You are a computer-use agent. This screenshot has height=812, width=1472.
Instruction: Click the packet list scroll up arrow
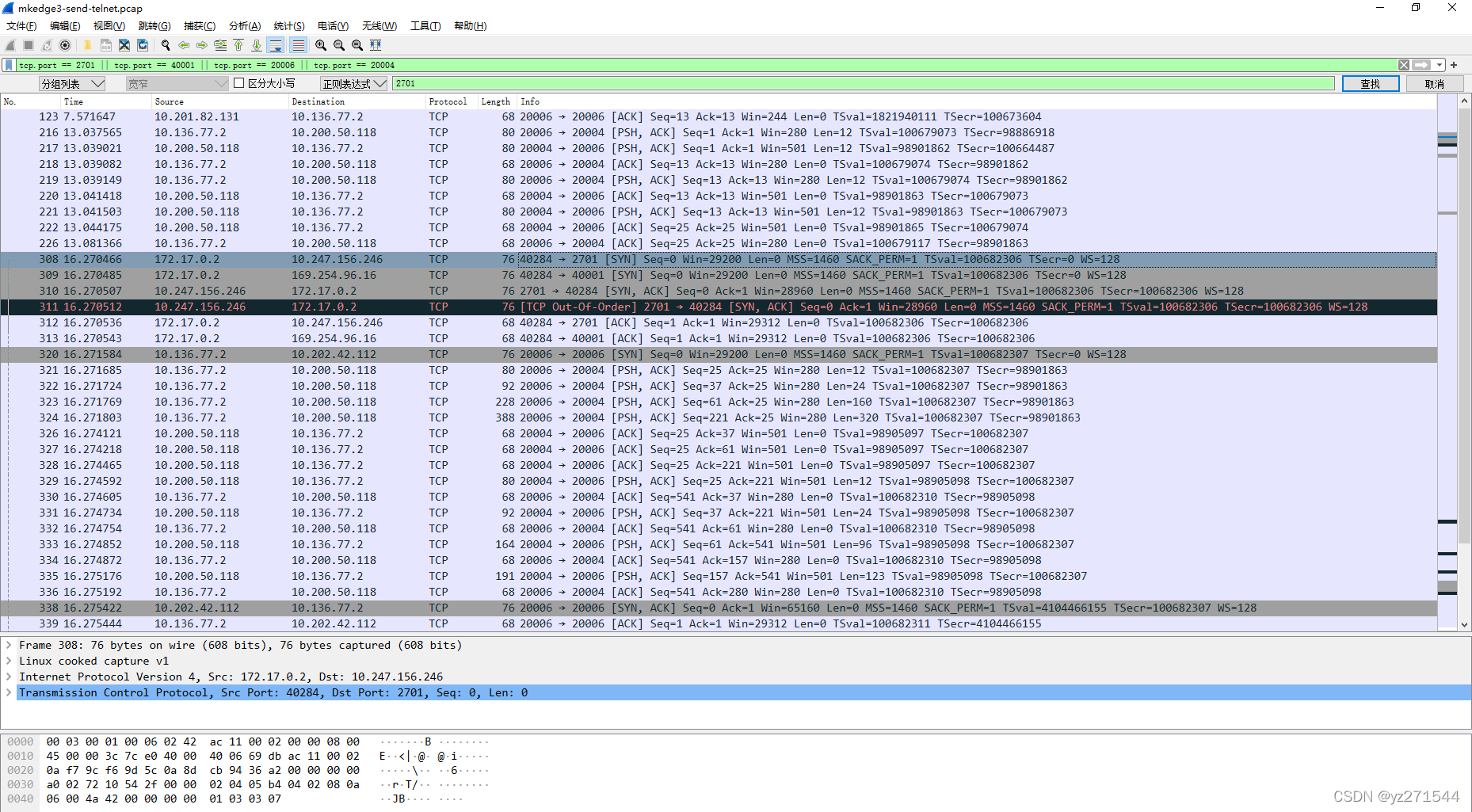(1464, 101)
